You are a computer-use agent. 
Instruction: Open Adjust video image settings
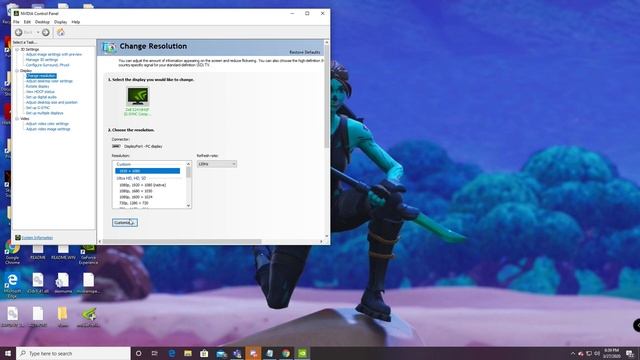(48, 129)
